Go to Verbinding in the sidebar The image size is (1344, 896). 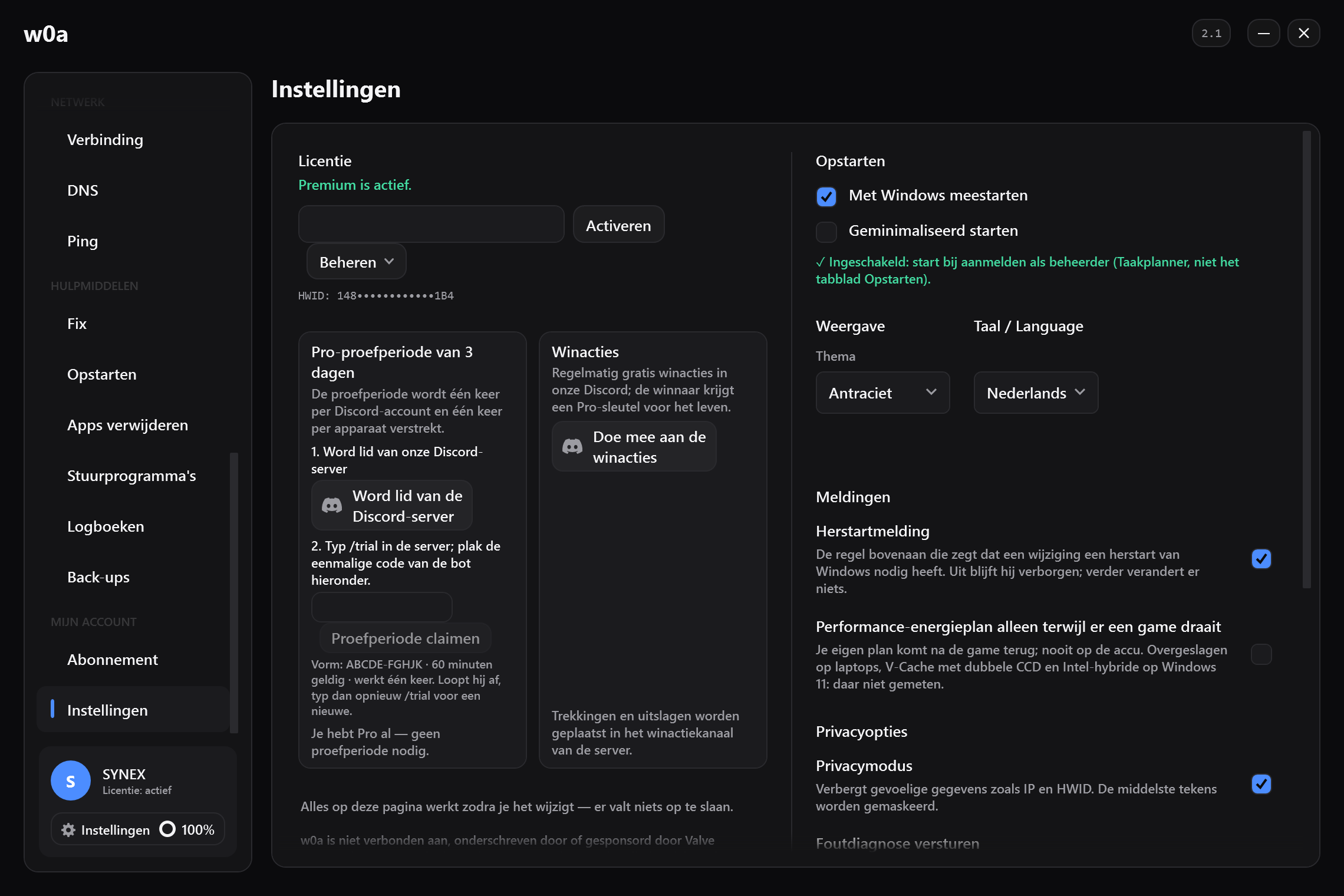[x=133, y=140]
